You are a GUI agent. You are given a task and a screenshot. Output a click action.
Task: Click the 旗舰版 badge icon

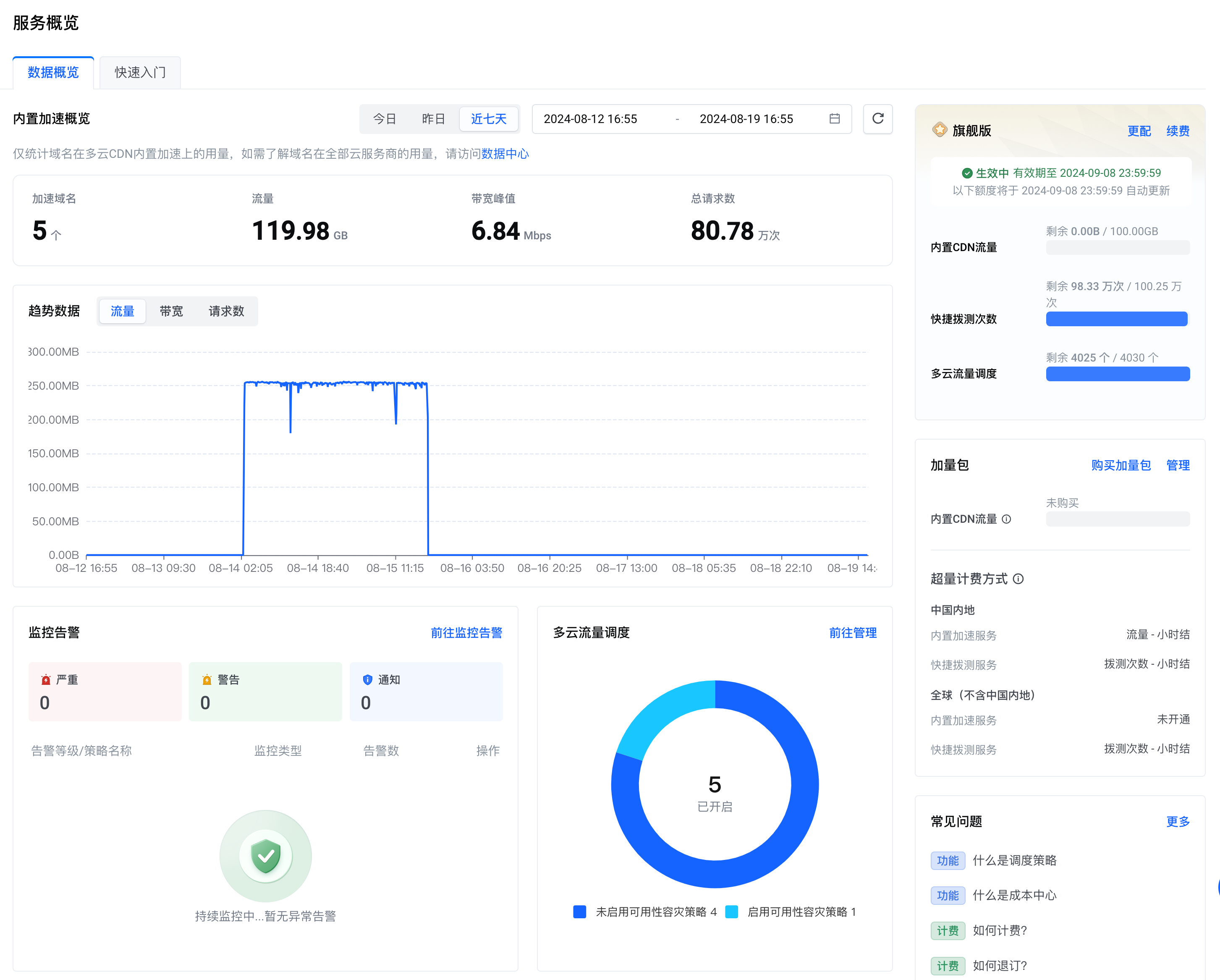click(x=939, y=130)
